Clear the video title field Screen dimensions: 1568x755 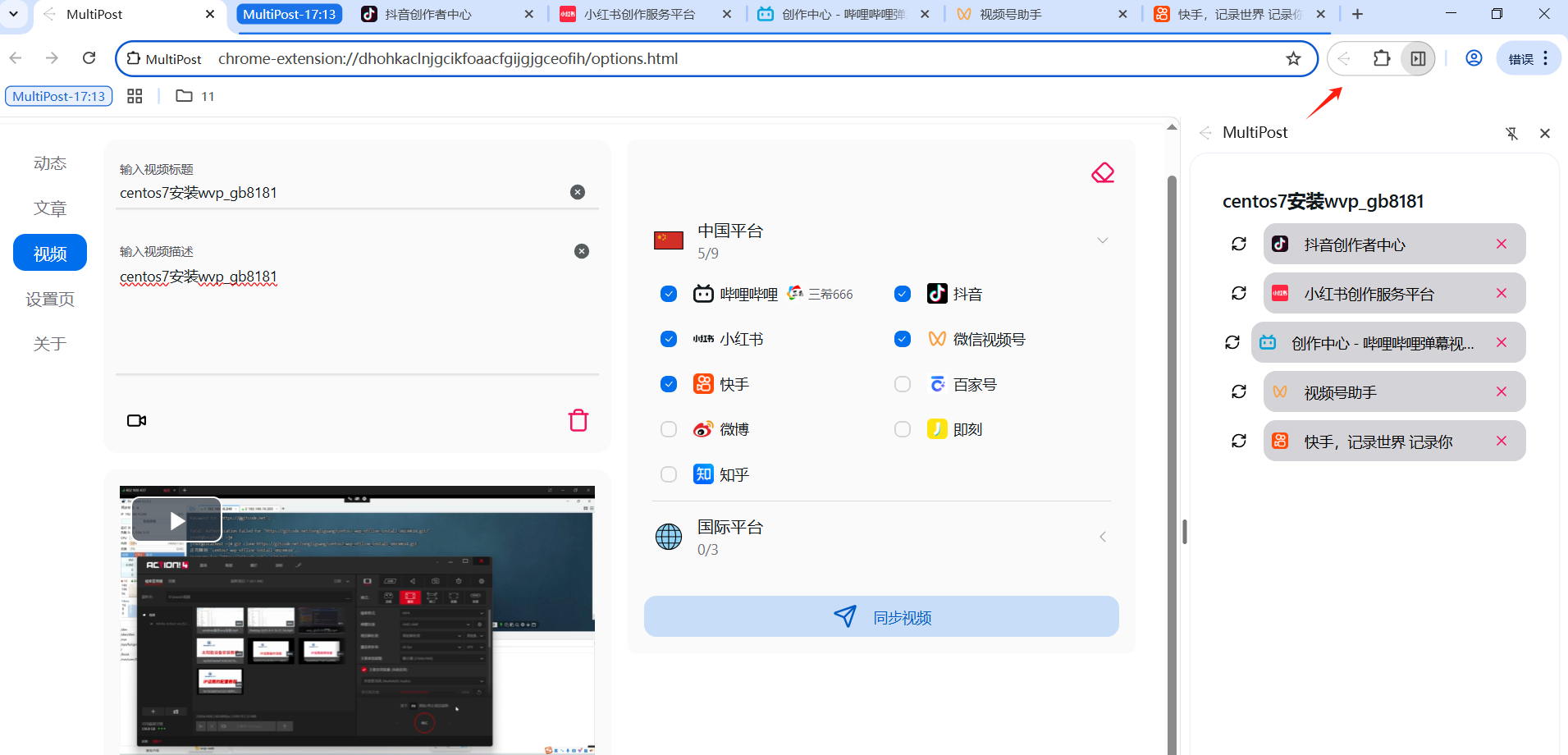(578, 192)
